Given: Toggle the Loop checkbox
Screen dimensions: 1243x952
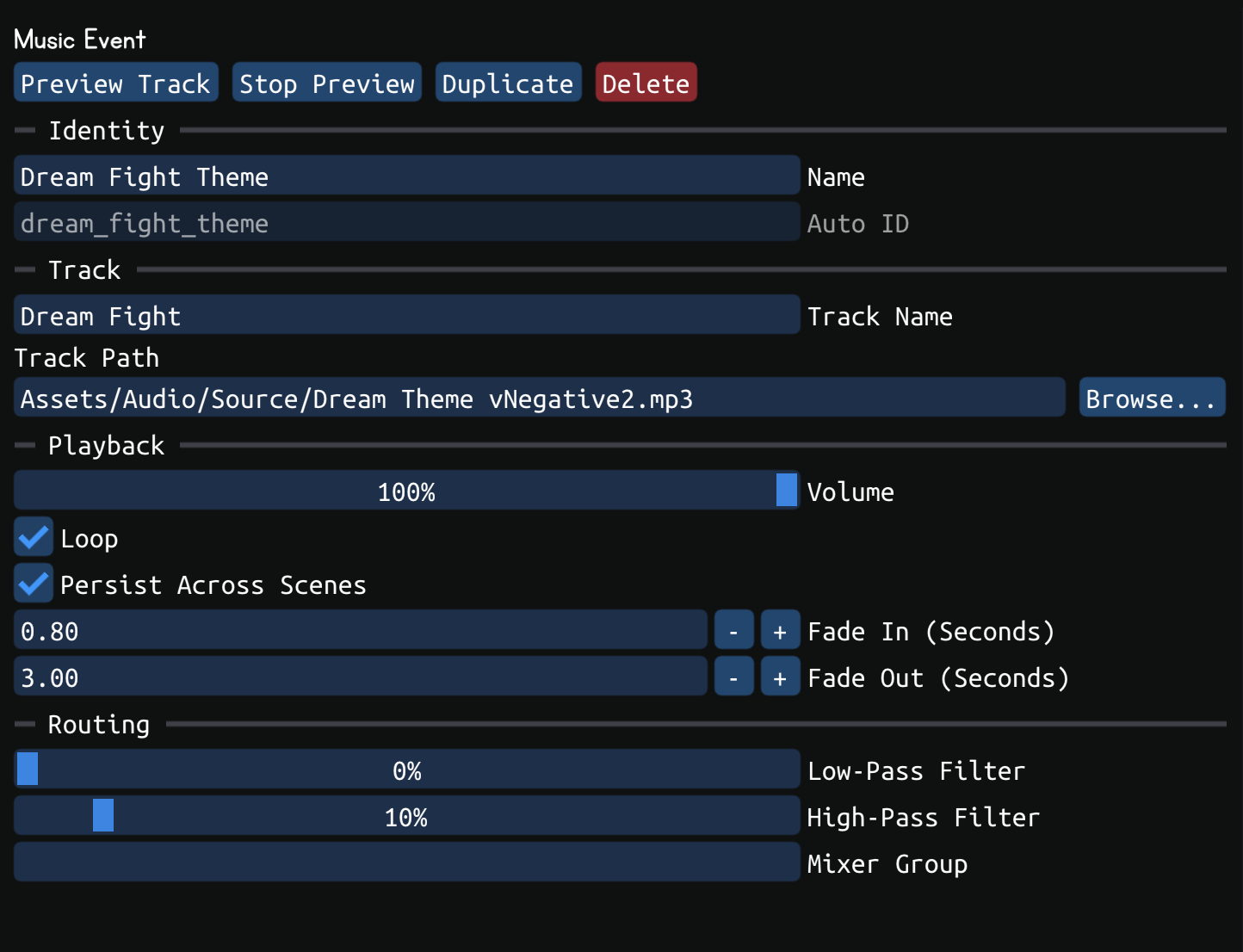Looking at the screenshot, I should coord(34,538).
